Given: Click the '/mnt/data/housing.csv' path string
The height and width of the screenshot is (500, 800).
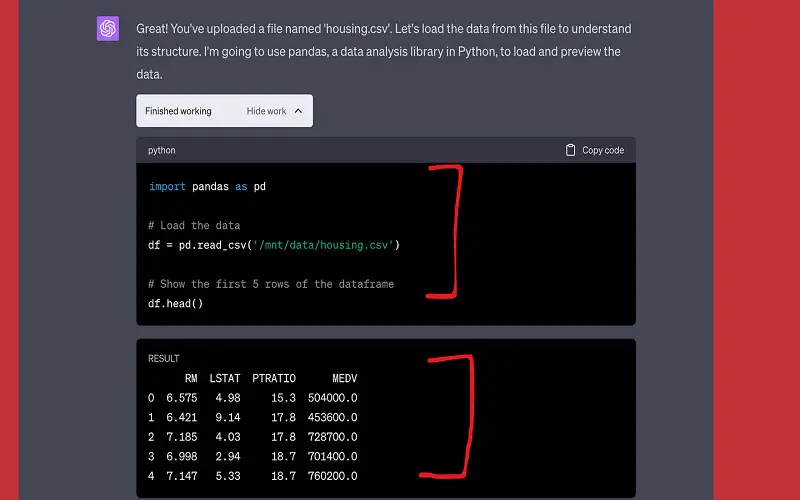Looking at the screenshot, I should pyautogui.click(x=323, y=245).
